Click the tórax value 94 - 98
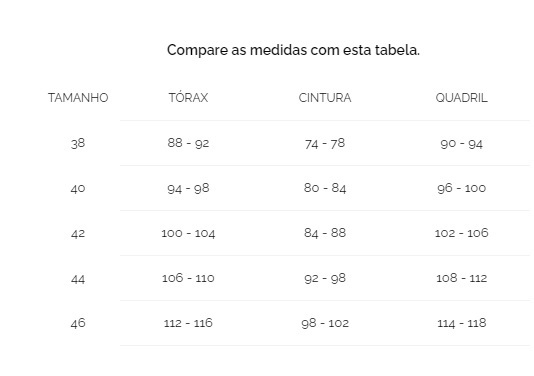Viewport: 534px width, 376px height. 188,188
